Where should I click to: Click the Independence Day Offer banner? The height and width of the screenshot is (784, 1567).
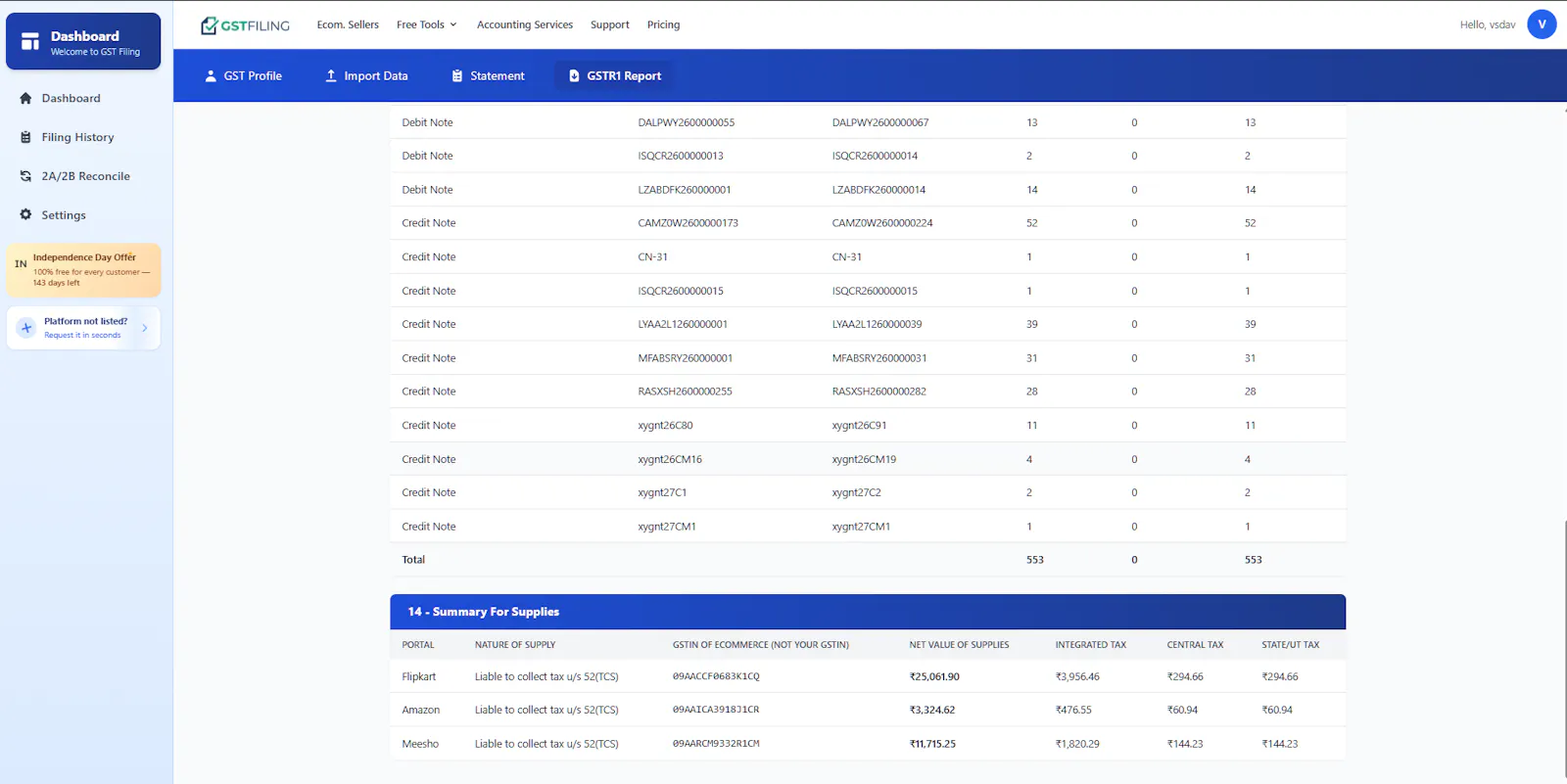tap(83, 270)
